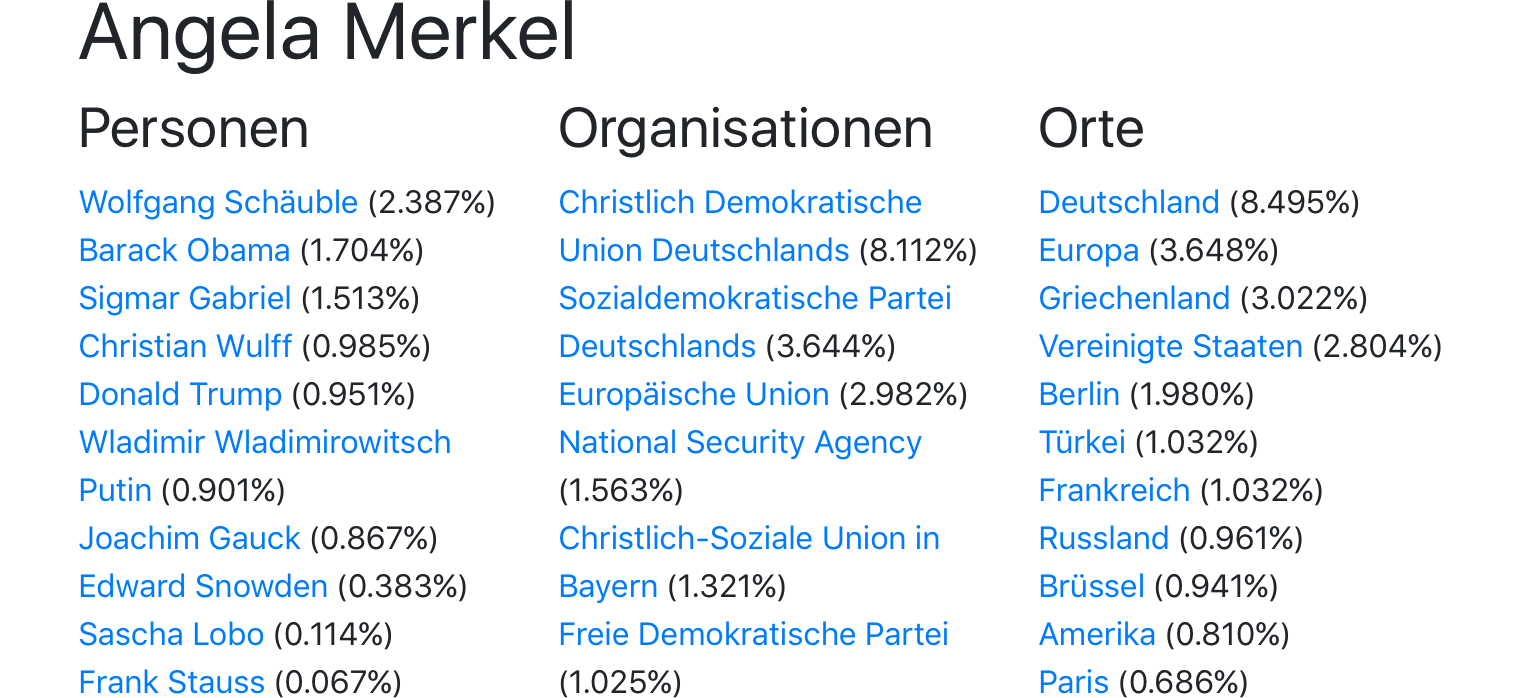Image resolution: width=1536 pixels, height=698 pixels.
Task: Open the Vereinigte Staaten link
Action: [1170, 347]
